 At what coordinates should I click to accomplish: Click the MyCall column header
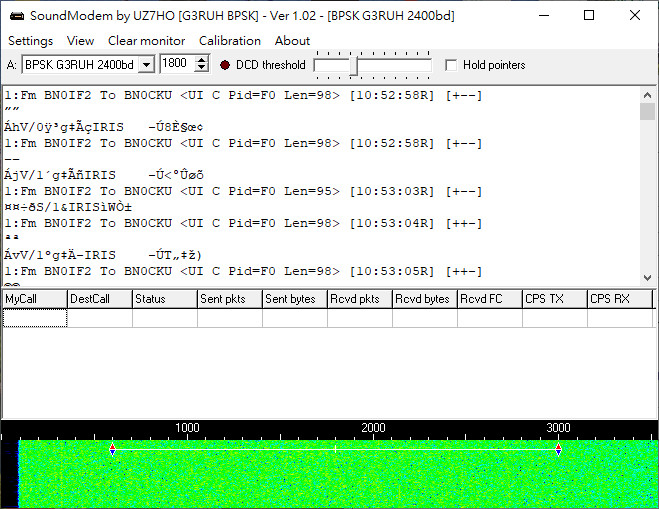35,299
